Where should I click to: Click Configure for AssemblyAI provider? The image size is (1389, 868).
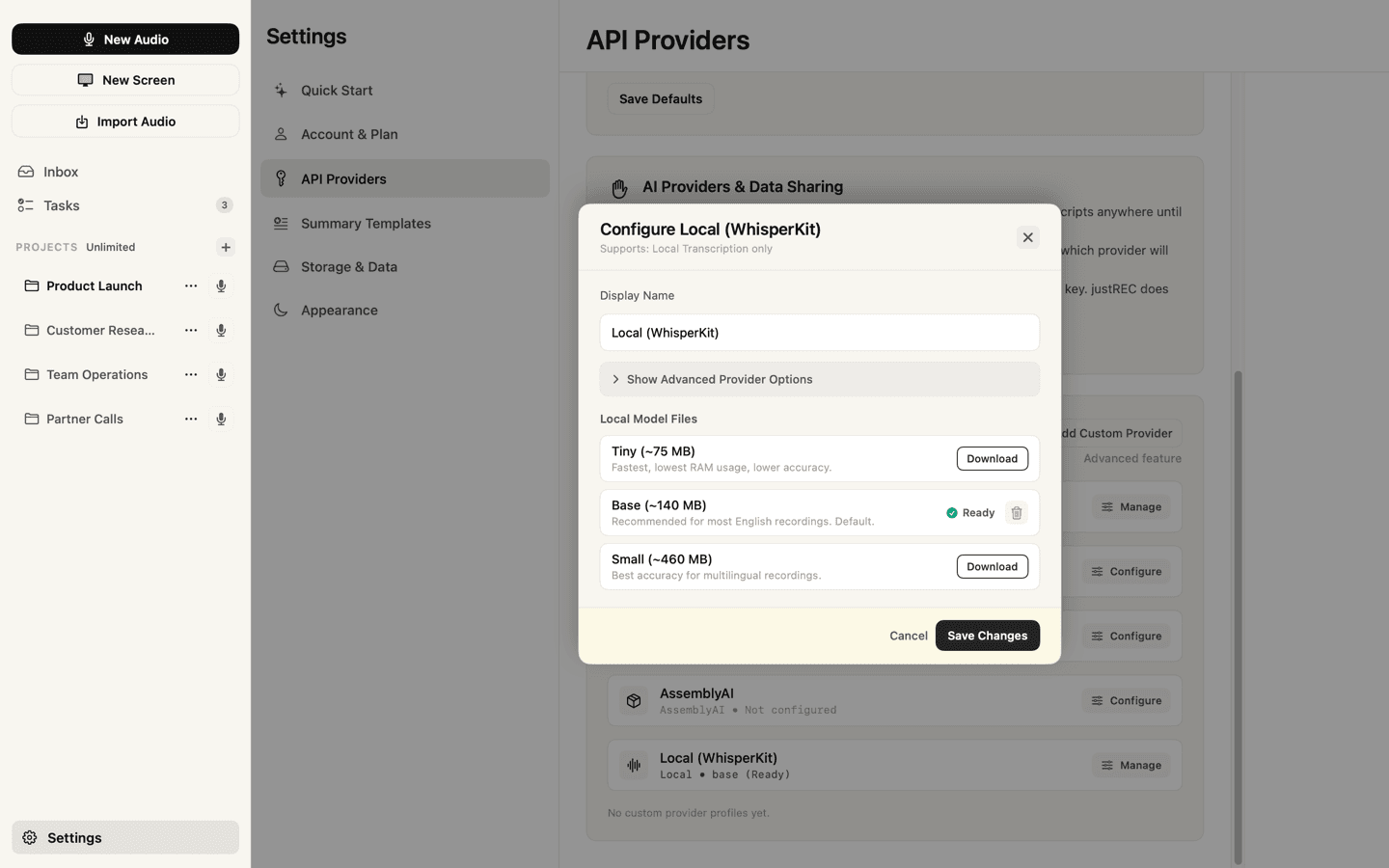tap(1127, 701)
